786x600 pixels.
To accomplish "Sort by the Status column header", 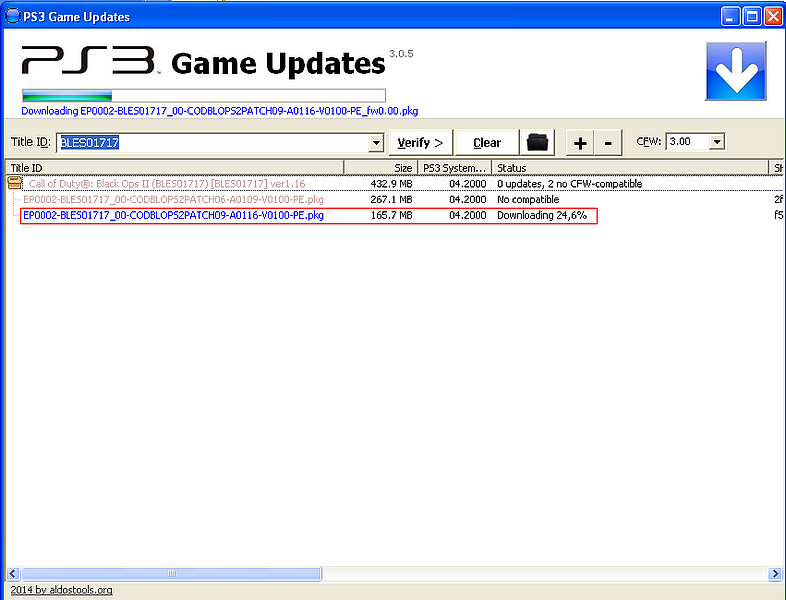I will [630, 168].
